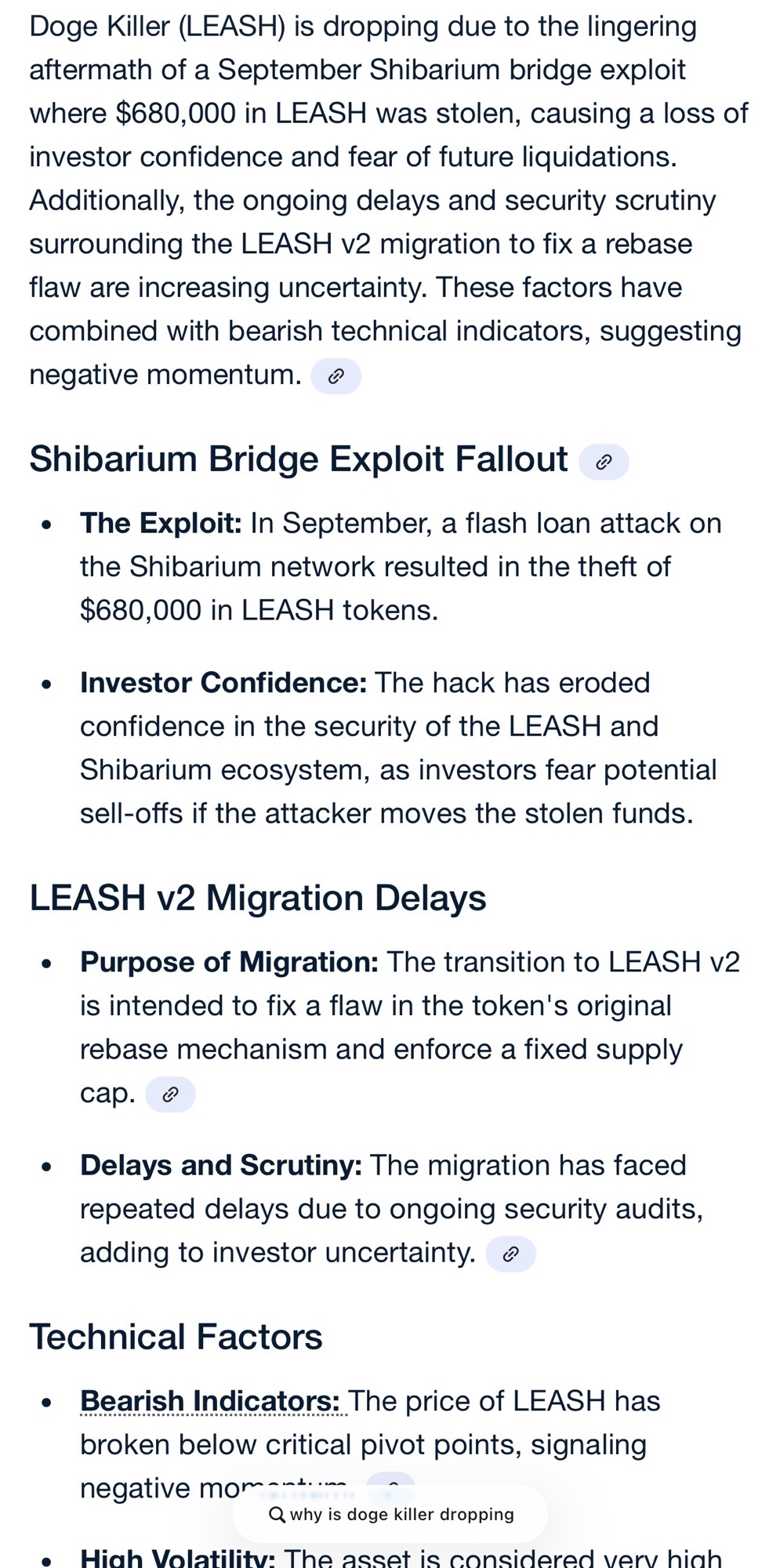This screenshot has height=1568, width=780.
Task: Click source link icon after "fixed supply cap."
Action: pos(170,1094)
